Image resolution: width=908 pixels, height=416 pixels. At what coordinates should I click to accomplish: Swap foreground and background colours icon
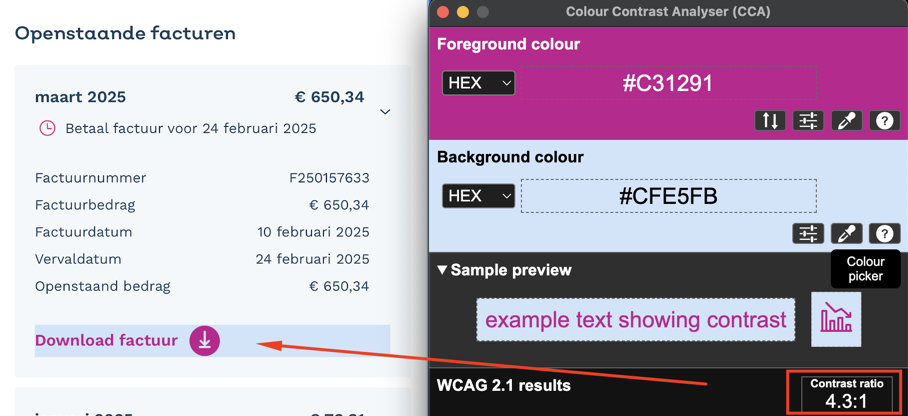(770, 121)
